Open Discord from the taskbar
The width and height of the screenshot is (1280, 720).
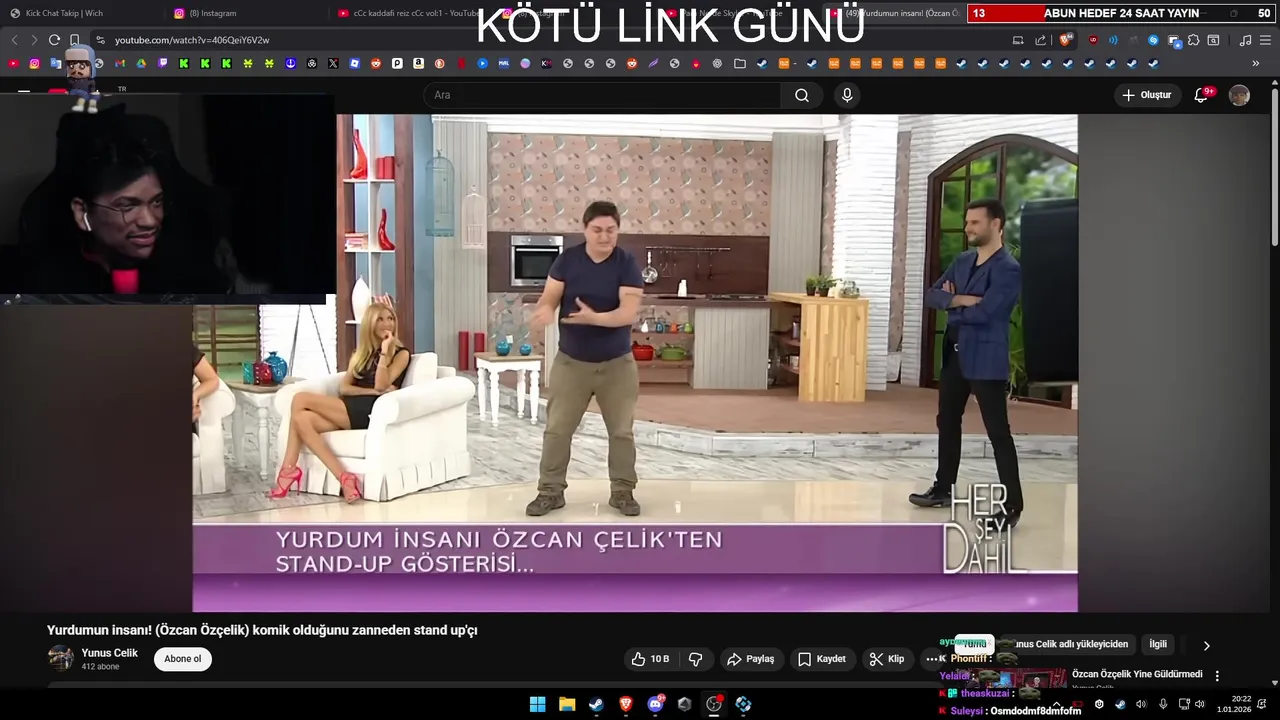click(655, 704)
